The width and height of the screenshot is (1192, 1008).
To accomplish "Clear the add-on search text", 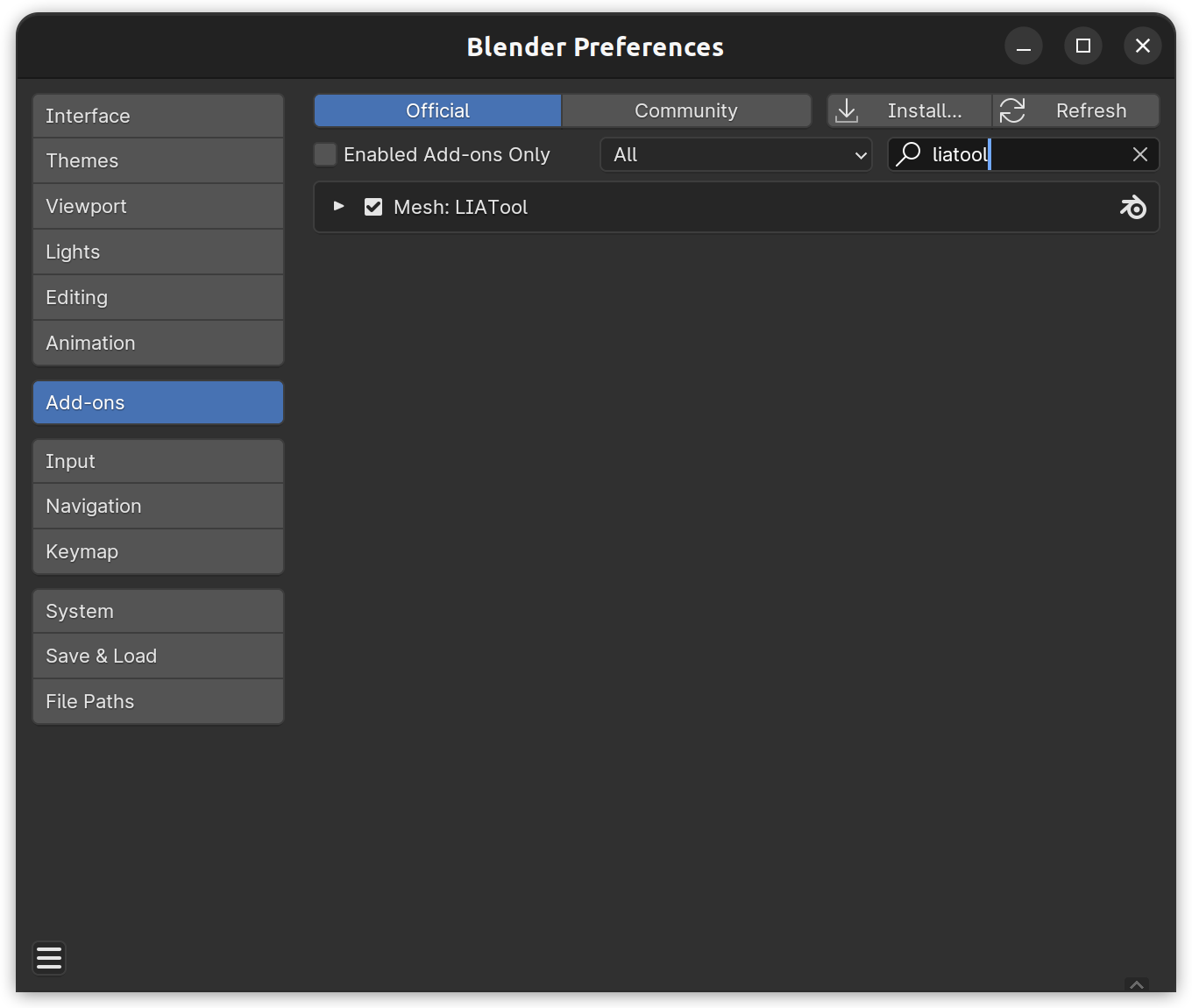I will tap(1139, 154).
